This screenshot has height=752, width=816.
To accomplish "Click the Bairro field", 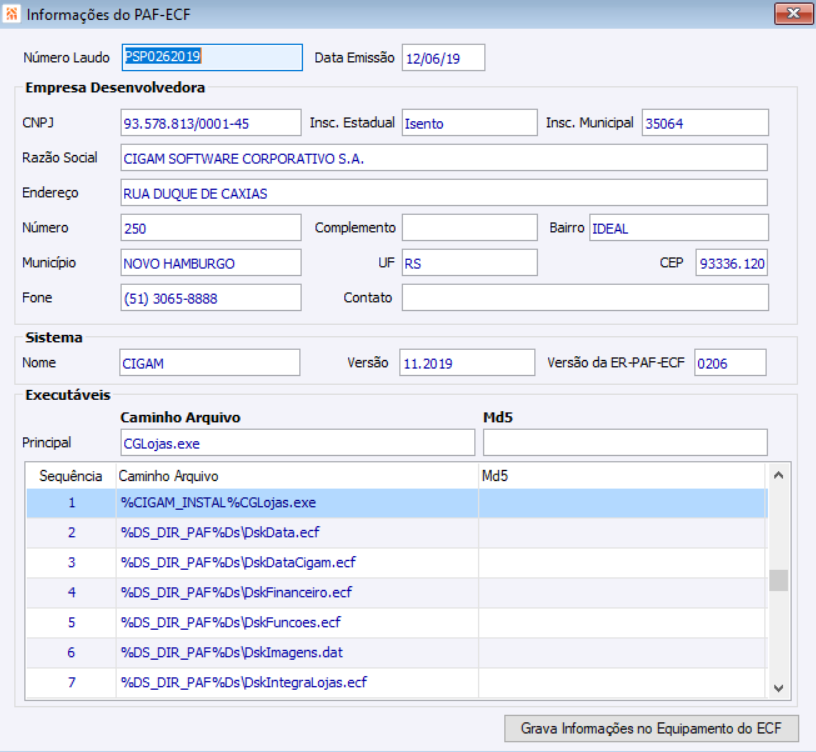I will [679, 227].
